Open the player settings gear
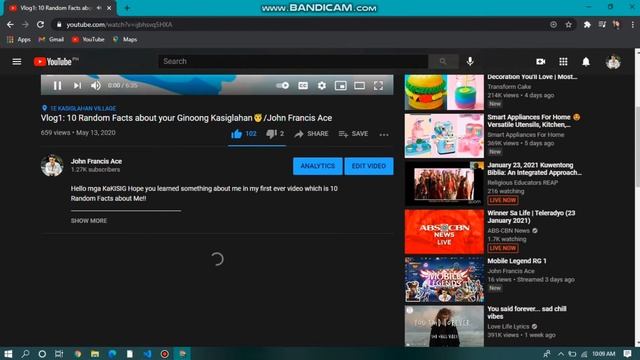The image size is (640, 360). (322, 85)
